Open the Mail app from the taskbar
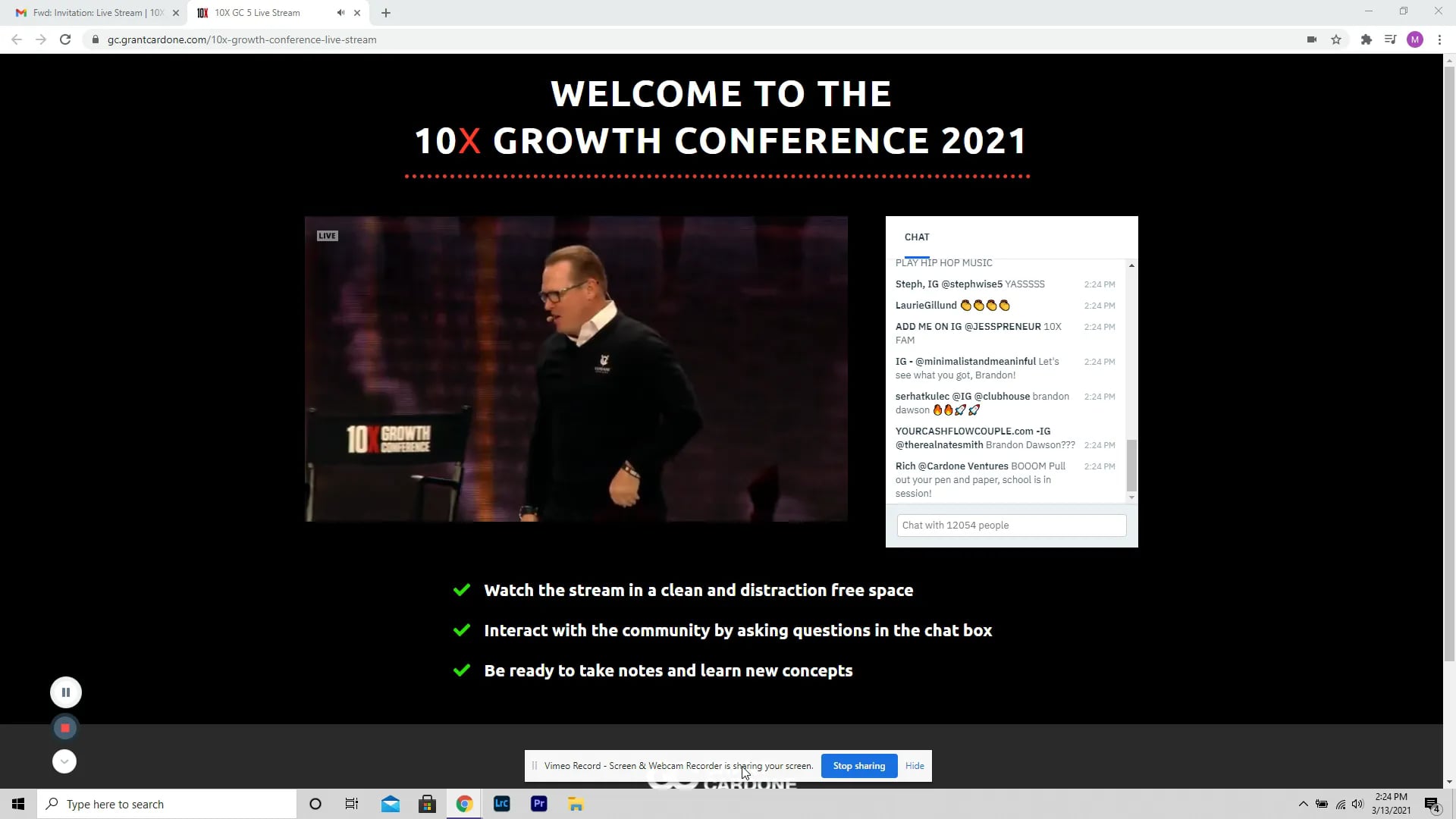 390,803
